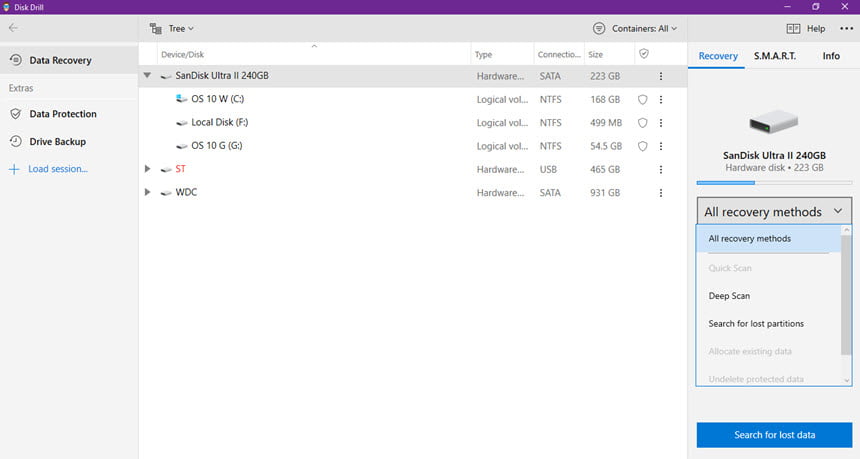The image size is (860, 459).
Task: Toggle protection shield for Local Disk (F:)
Action: [642, 123]
